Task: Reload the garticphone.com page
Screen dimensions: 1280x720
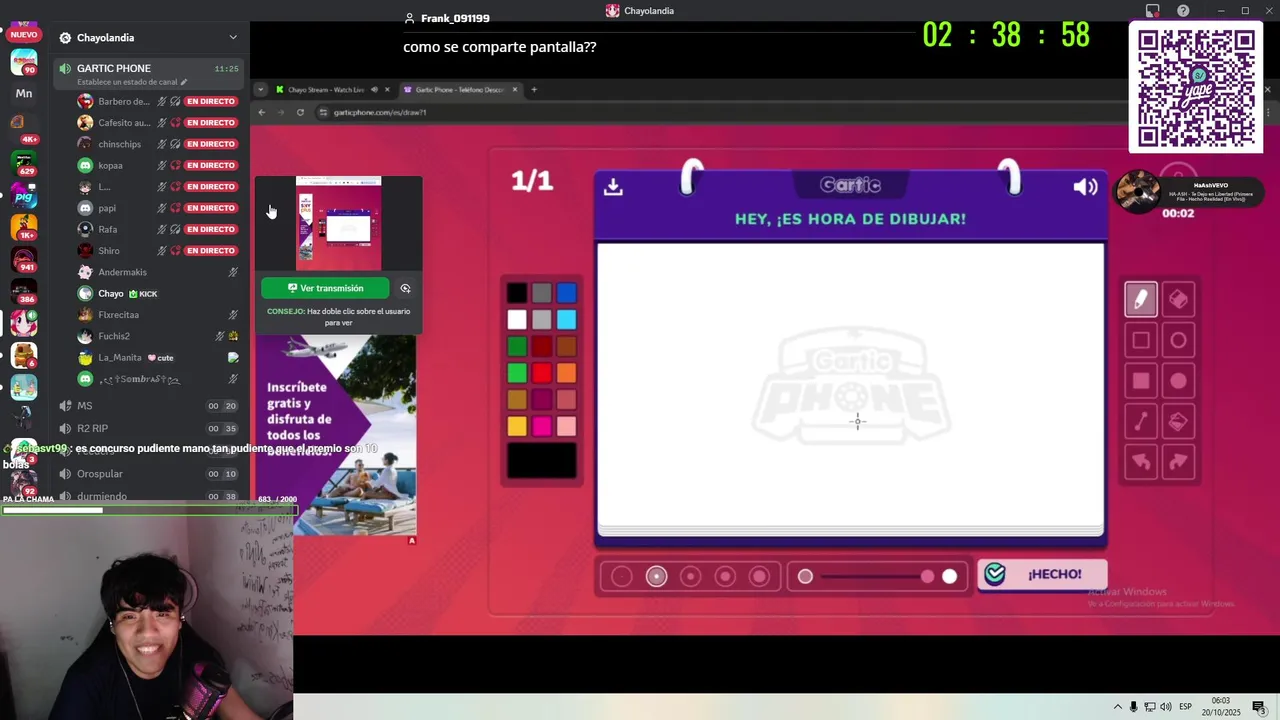Action: (300, 112)
